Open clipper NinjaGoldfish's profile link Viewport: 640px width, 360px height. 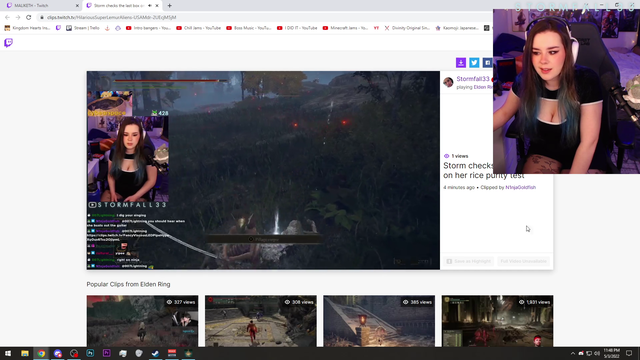pyautogui.click(x=520, y=187)
